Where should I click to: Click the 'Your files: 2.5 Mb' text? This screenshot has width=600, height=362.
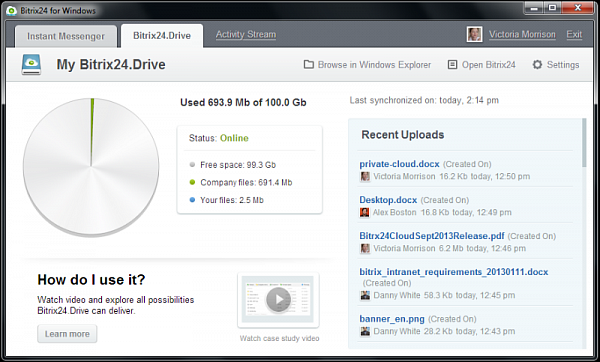232,200
